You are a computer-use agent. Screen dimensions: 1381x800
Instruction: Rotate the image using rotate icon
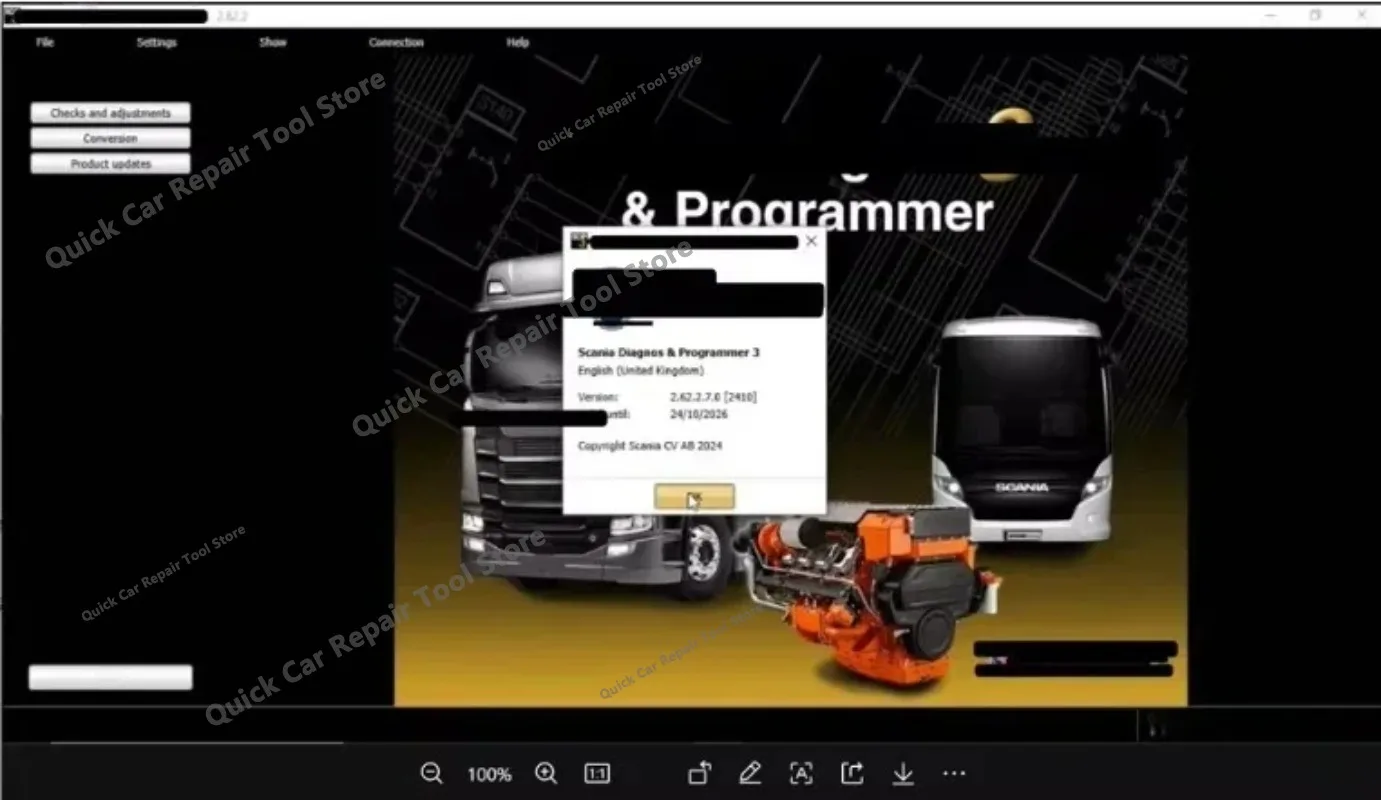[x=700, y=773]
